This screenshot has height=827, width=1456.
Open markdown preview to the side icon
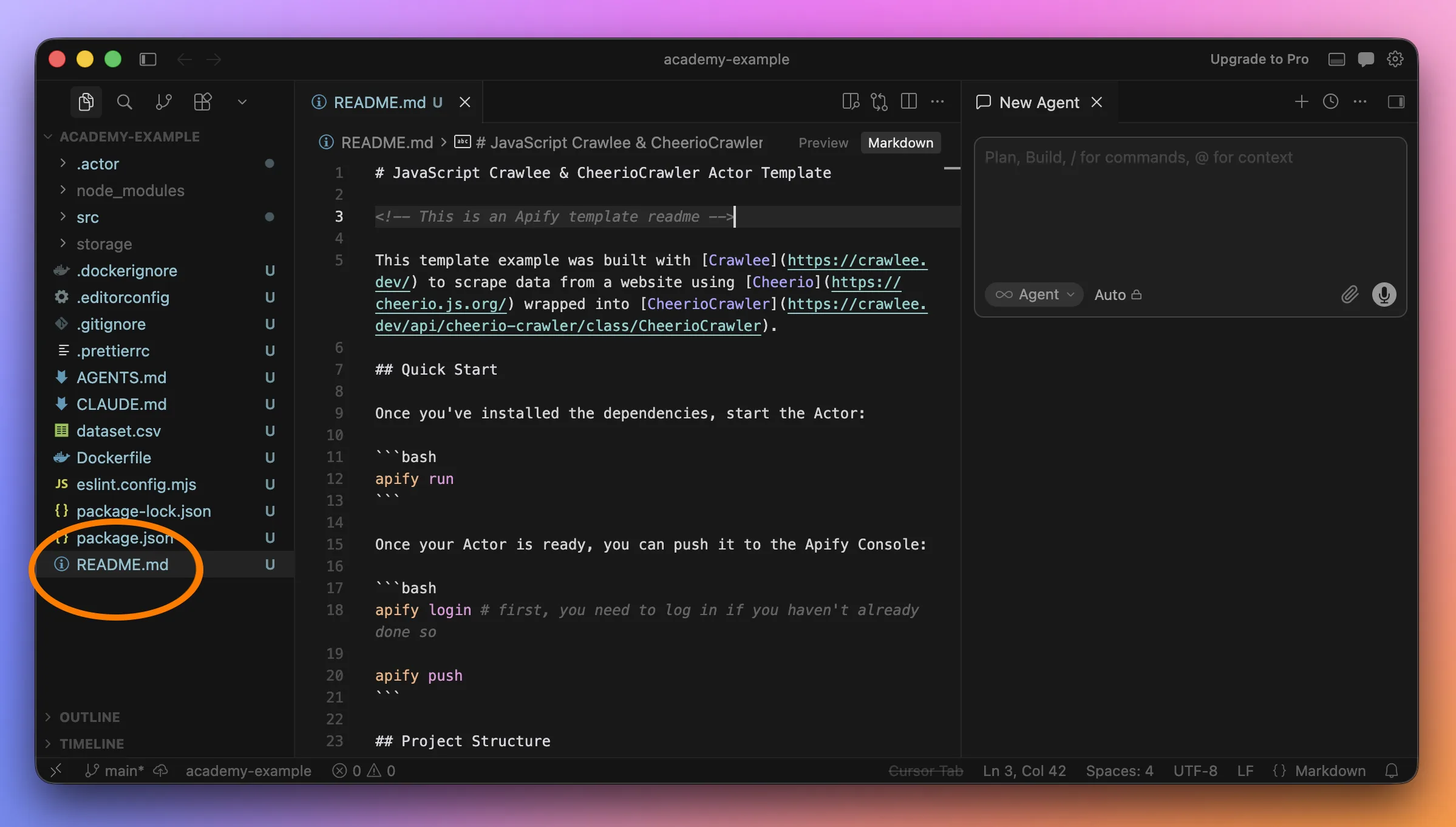click(x=851, y=102)
